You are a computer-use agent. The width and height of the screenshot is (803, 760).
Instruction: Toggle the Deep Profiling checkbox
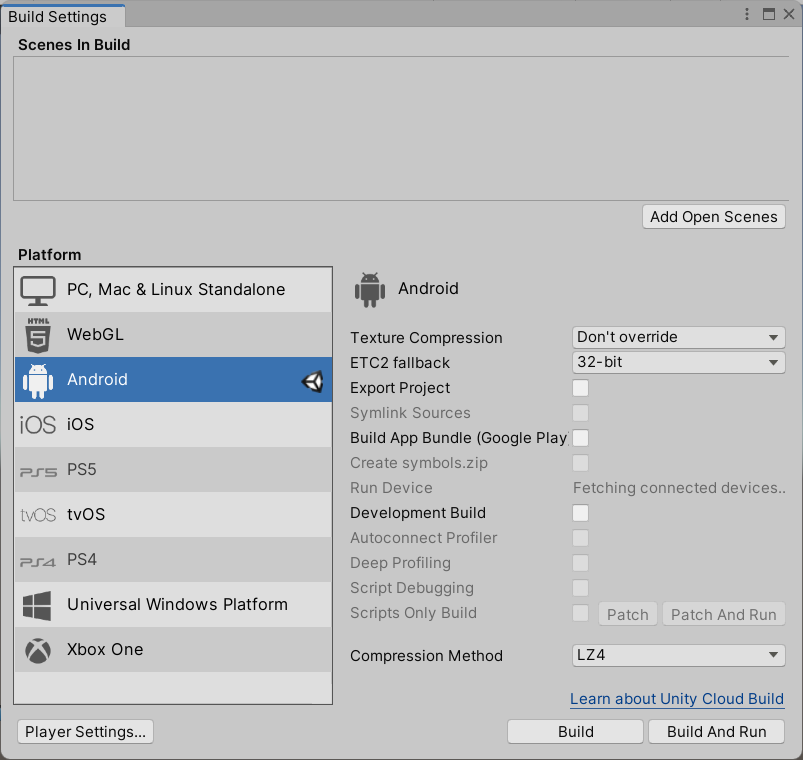(580, 563)
